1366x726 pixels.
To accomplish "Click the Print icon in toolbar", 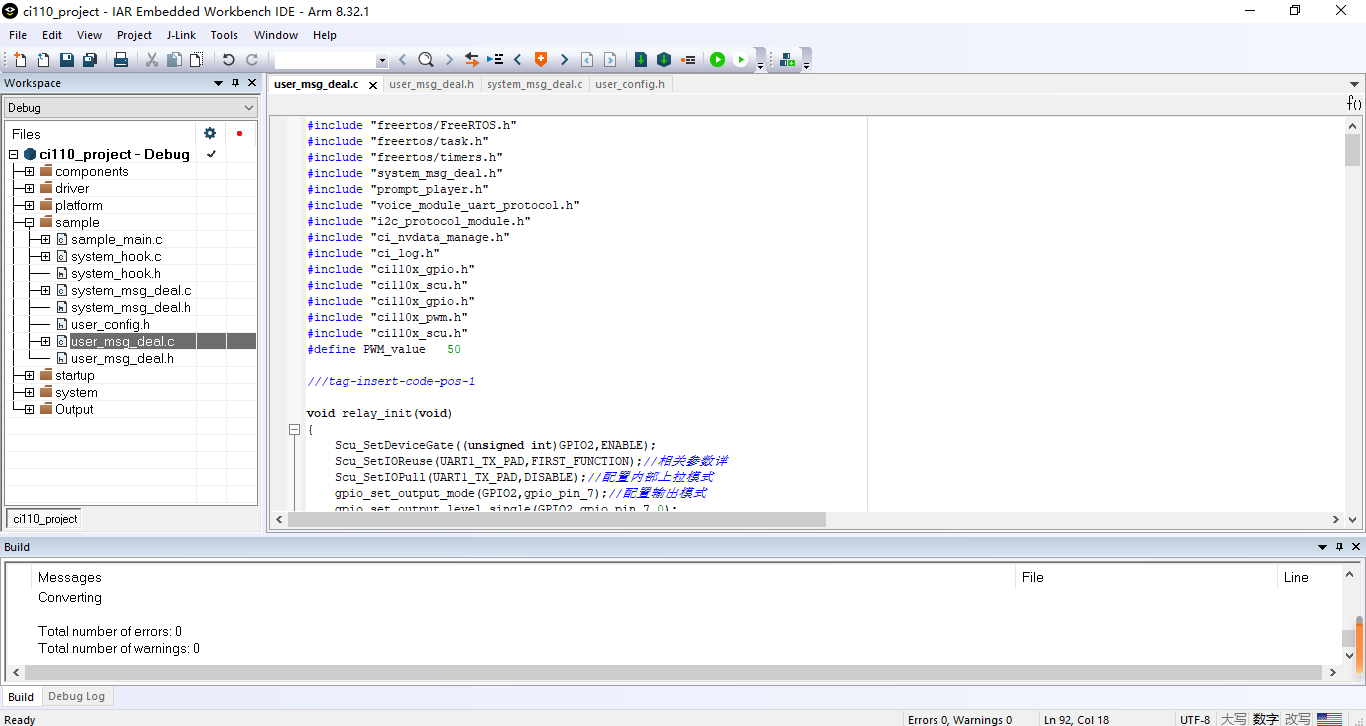I will pos(121,60).
